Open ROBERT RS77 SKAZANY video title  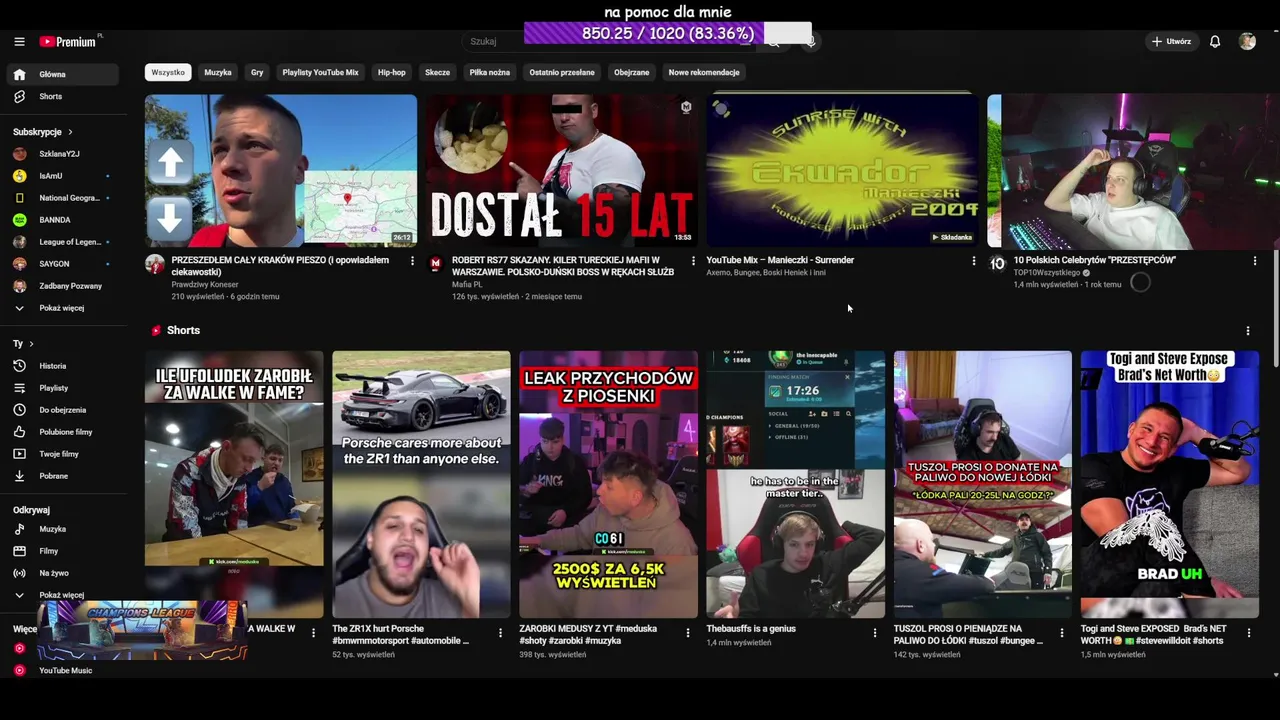click(563, 265)
